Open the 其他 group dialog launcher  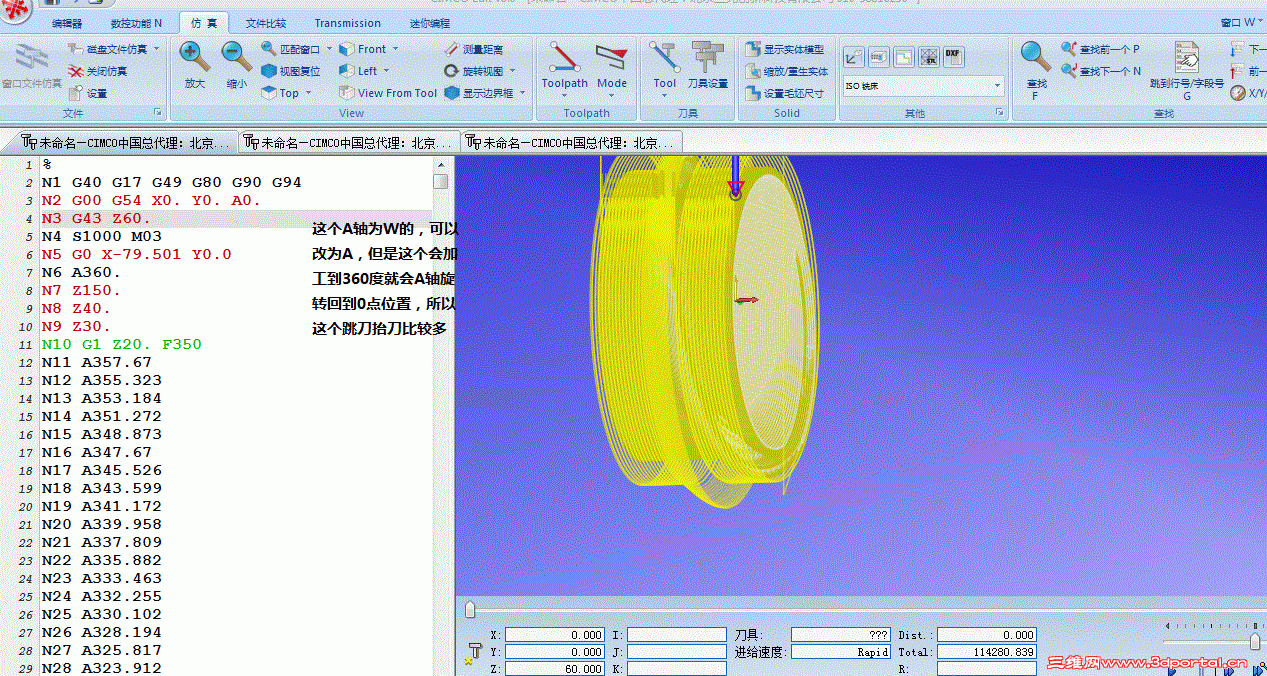tap(999, 113)
